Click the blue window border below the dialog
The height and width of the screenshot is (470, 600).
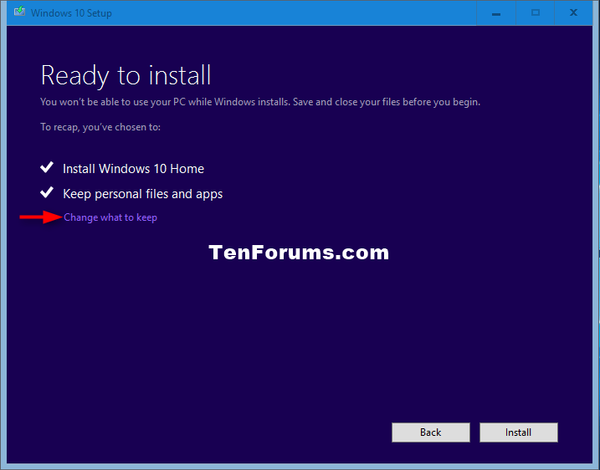click(x=300, y=465)
